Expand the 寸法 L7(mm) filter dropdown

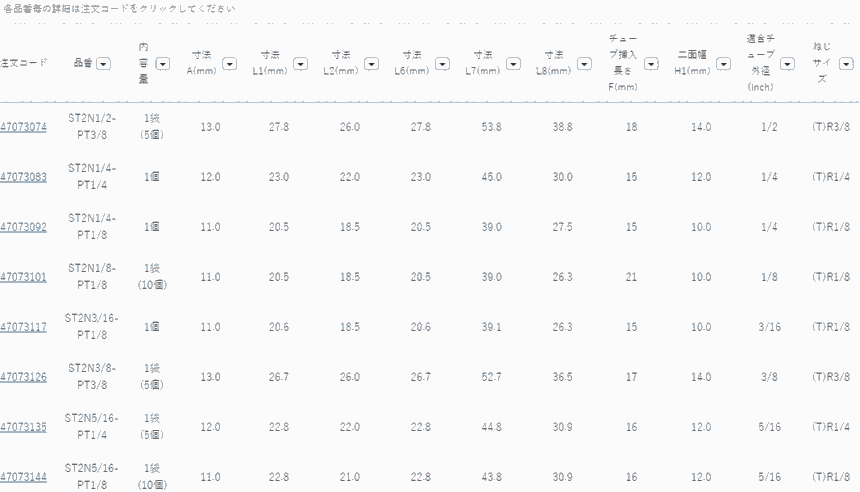[513, 63]
